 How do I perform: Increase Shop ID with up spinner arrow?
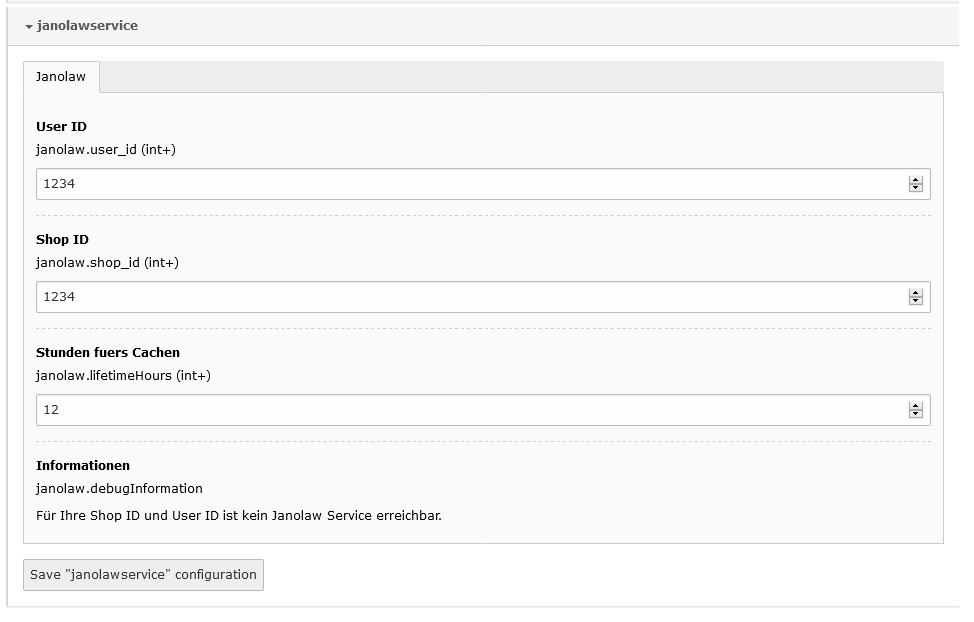pyautogui.click(x=916, y=293)
